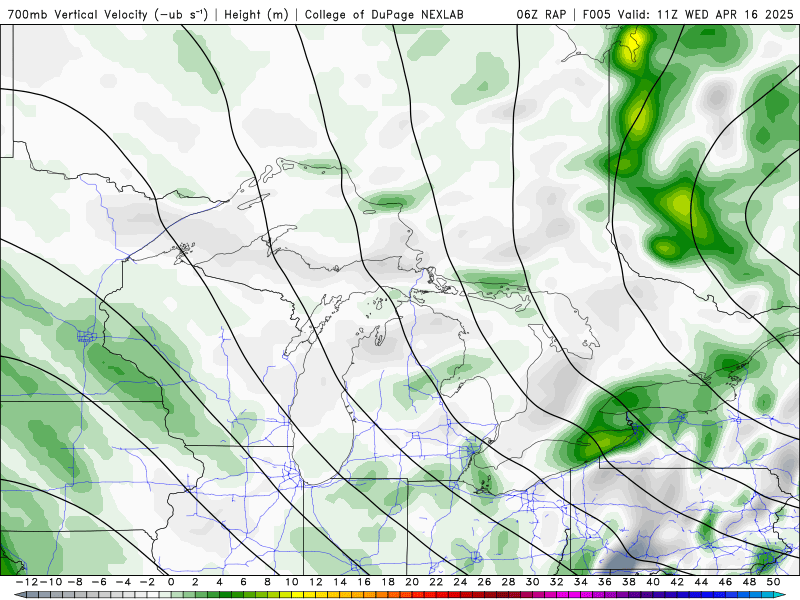Choose the '18' tick label on colorbar

click(x=388, y=582)
